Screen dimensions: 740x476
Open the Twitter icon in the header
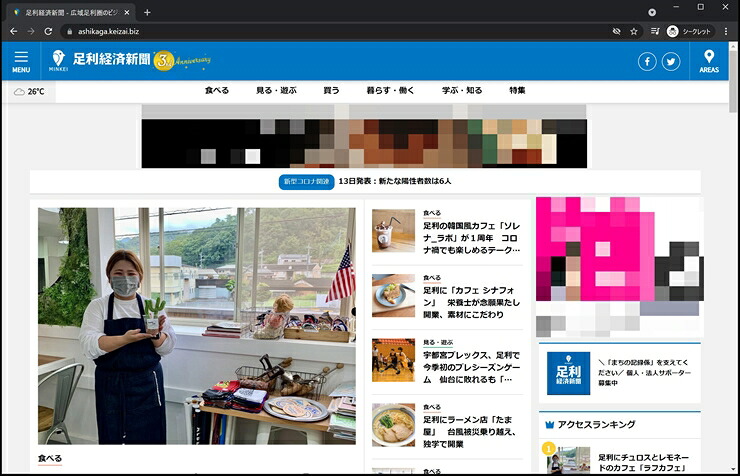coord(671,61)
